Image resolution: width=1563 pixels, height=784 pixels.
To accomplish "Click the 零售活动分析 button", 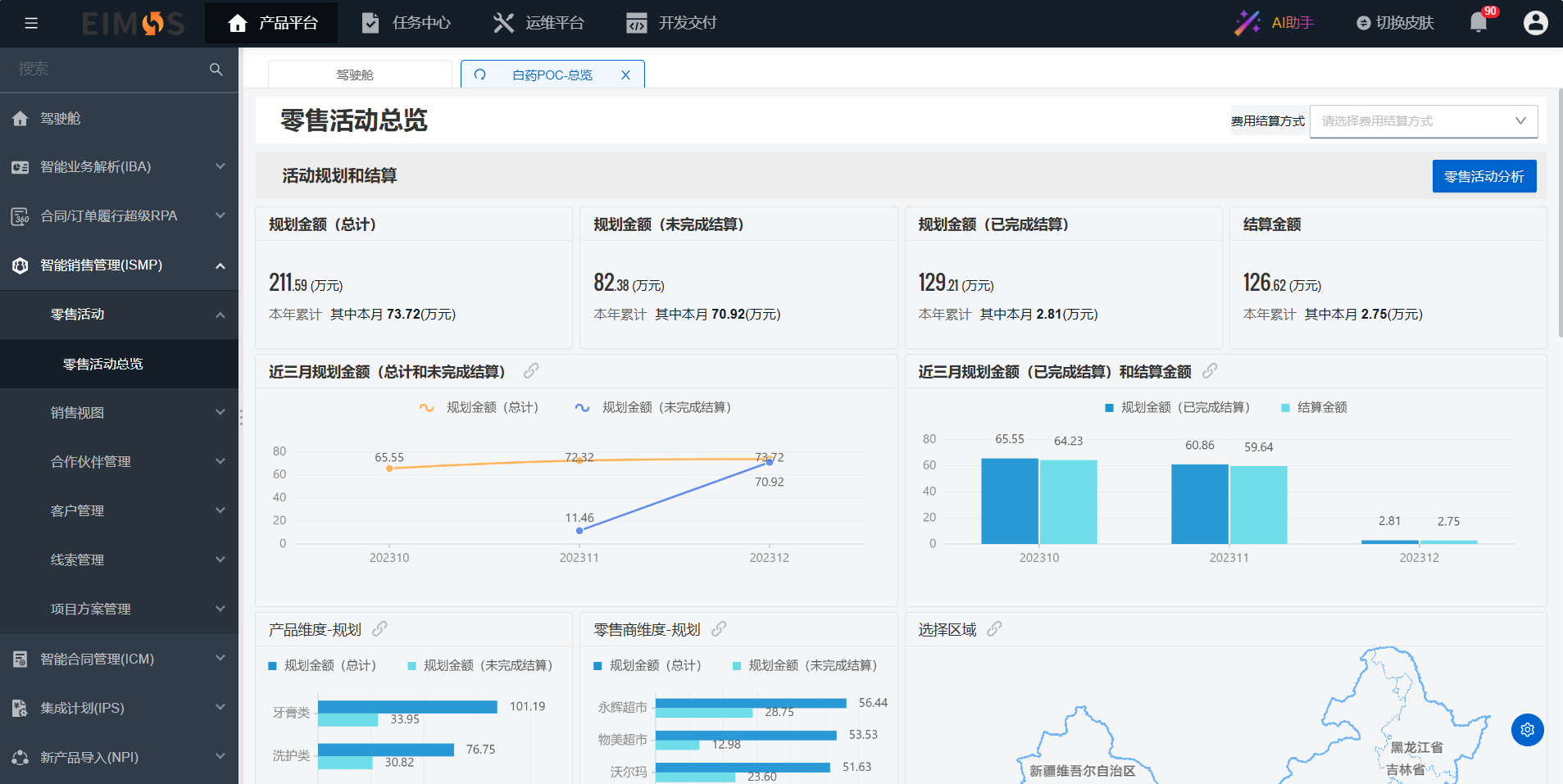I will point(1483,176).
